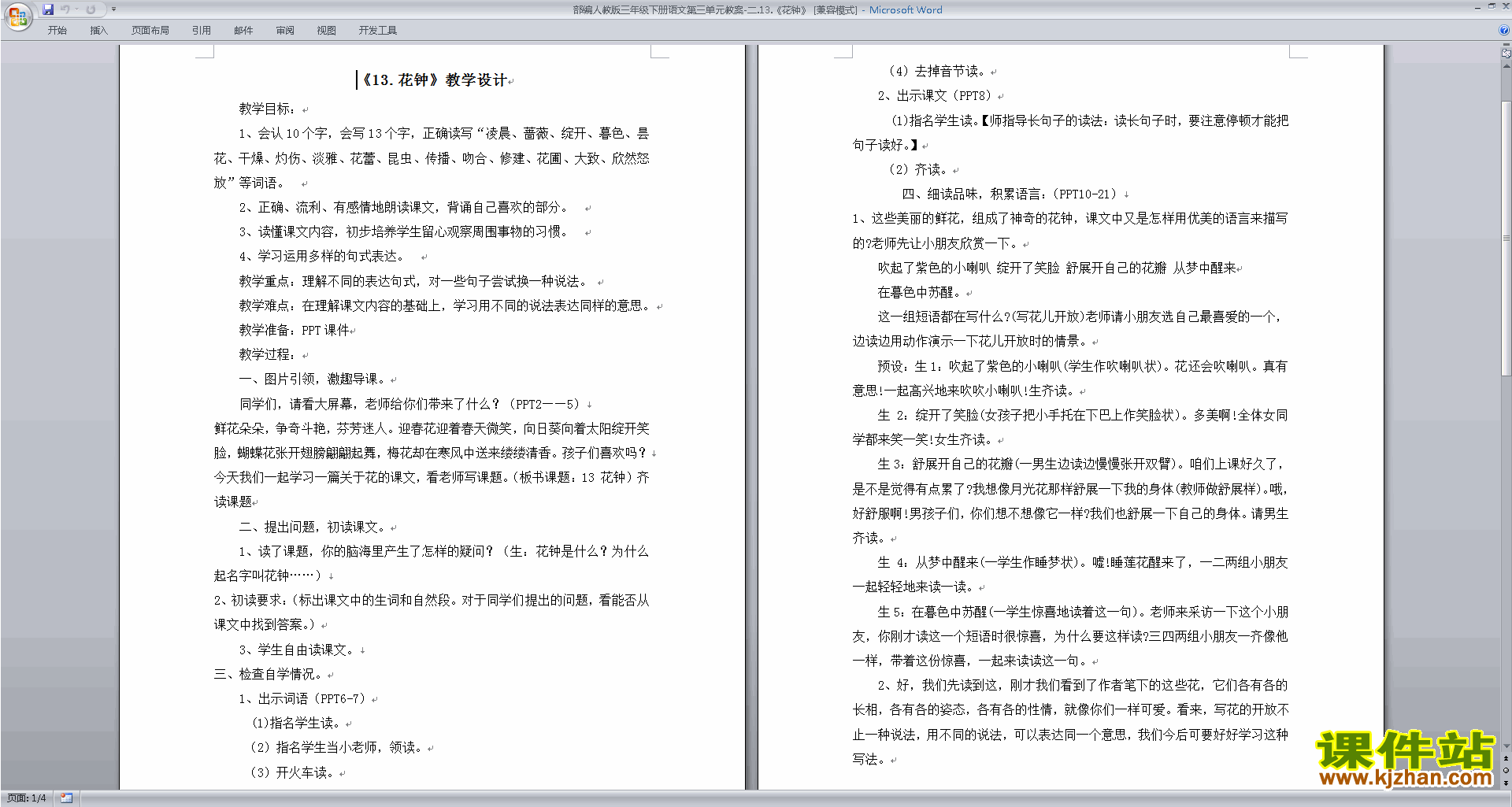Go to previous page with double-up arrow
Screen dimensions: 1512x807
coord(1506,758)
